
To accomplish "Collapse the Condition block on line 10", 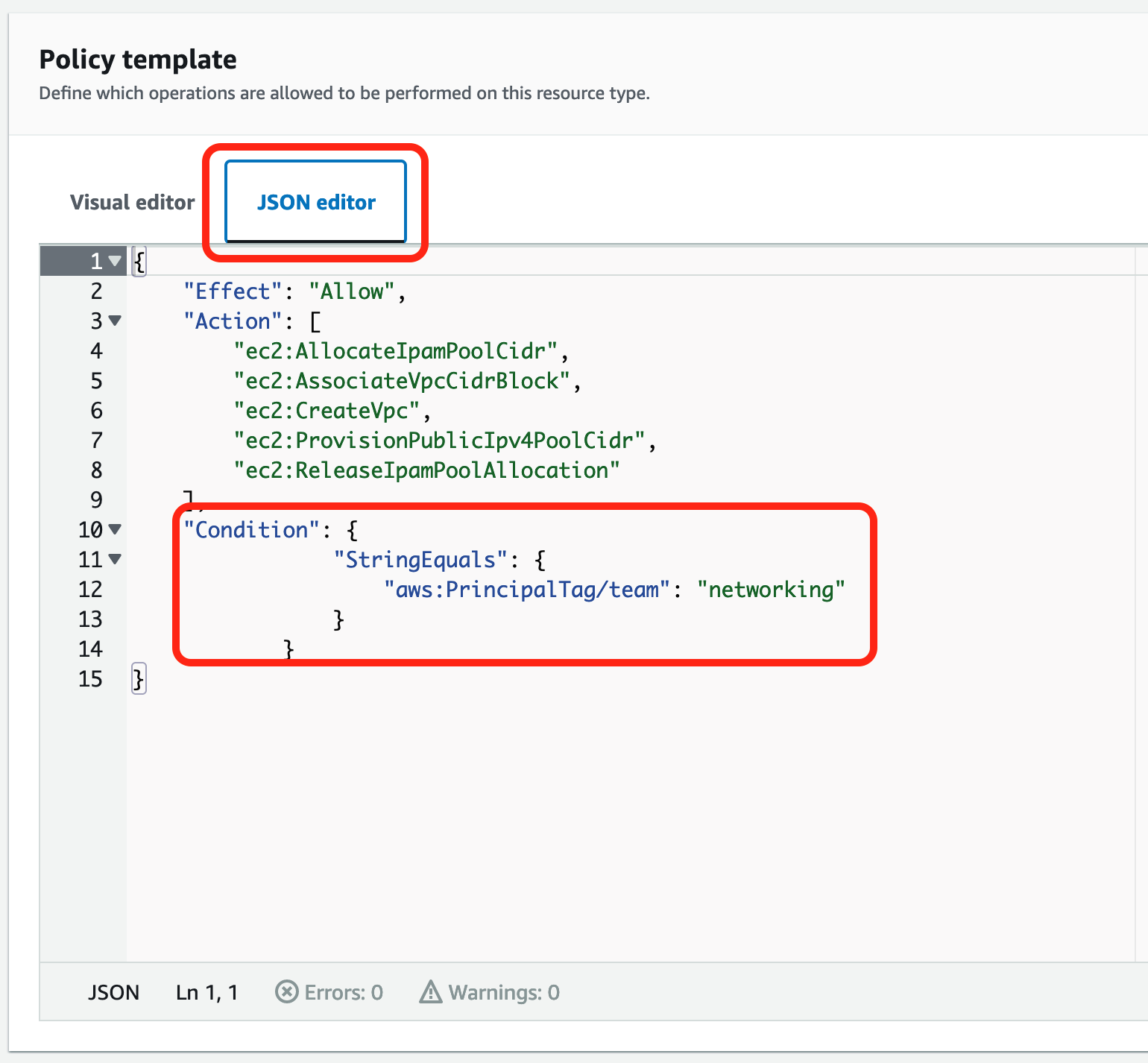I will pyautogui.click(x=115, y=529).
